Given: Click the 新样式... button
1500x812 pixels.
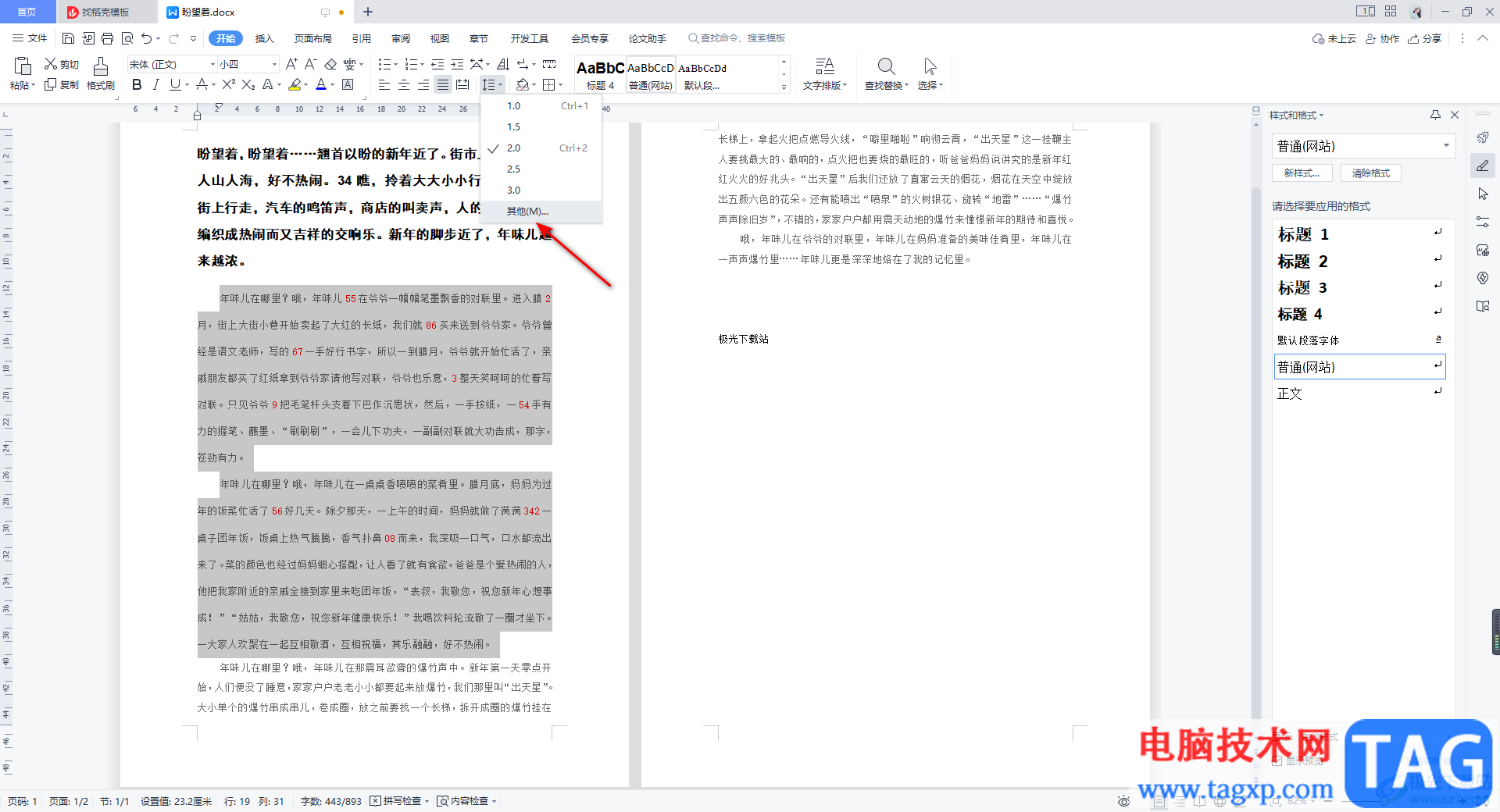Looking at the screenshot, I should click(x=1302, y=173).
